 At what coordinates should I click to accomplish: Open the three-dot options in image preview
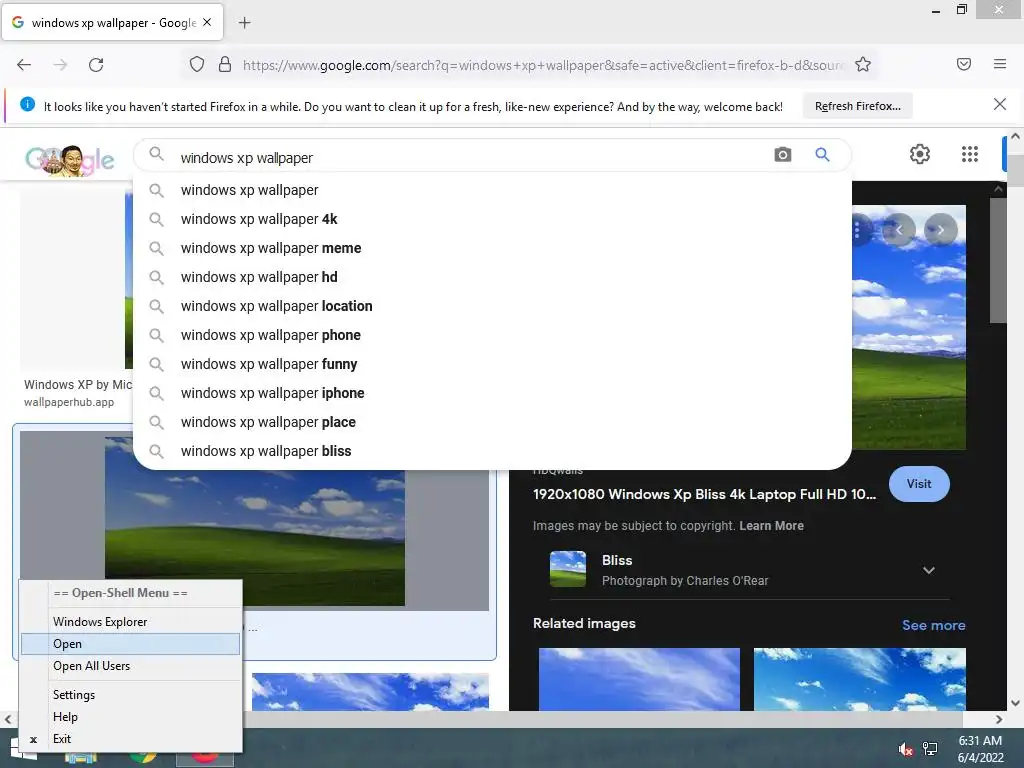[x=857, y=230]
